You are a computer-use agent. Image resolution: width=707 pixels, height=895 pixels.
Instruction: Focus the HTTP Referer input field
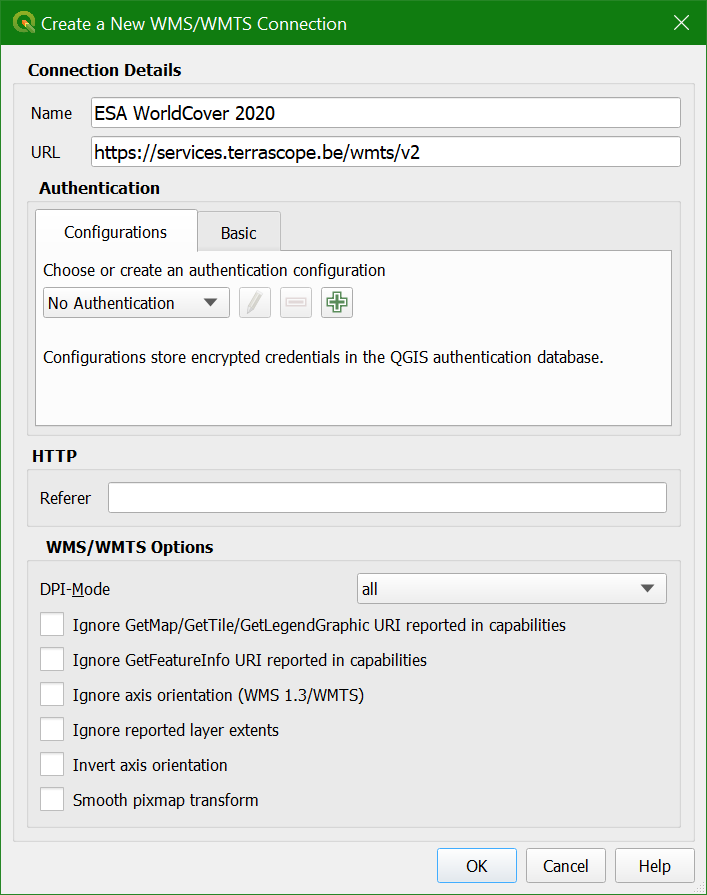387,498
